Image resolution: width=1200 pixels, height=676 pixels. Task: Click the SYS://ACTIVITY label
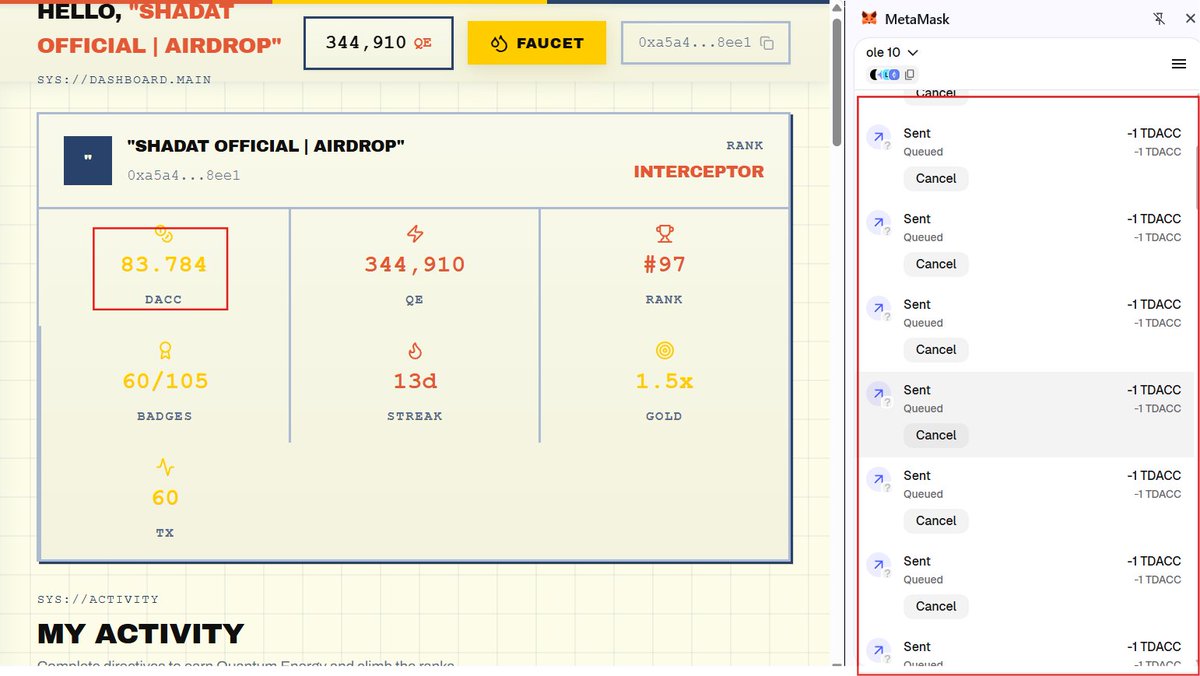click(98, 599)
